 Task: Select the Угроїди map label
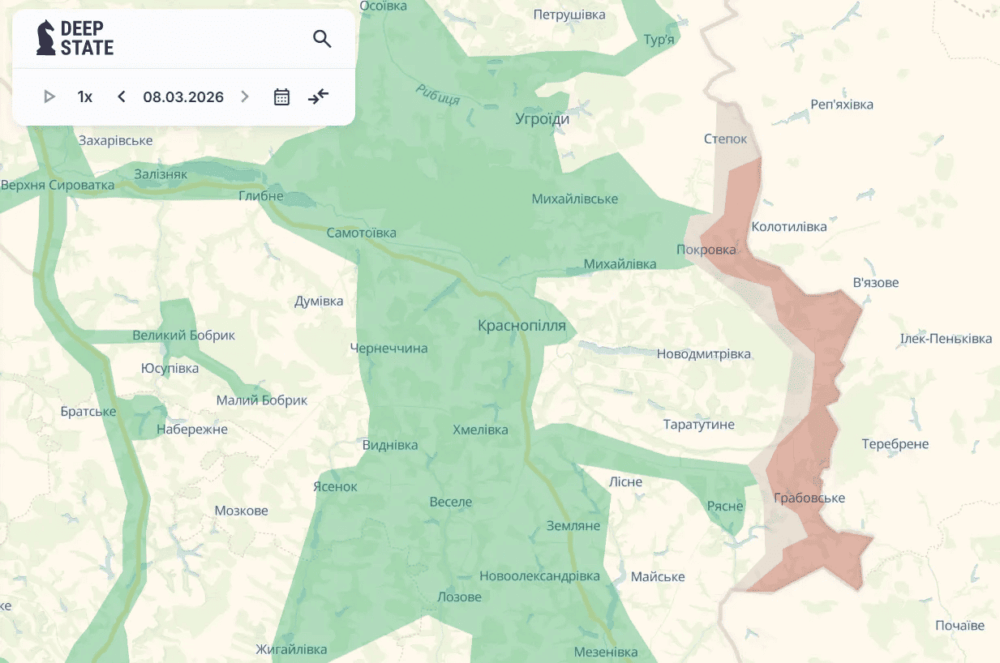(x=542, y=119)
